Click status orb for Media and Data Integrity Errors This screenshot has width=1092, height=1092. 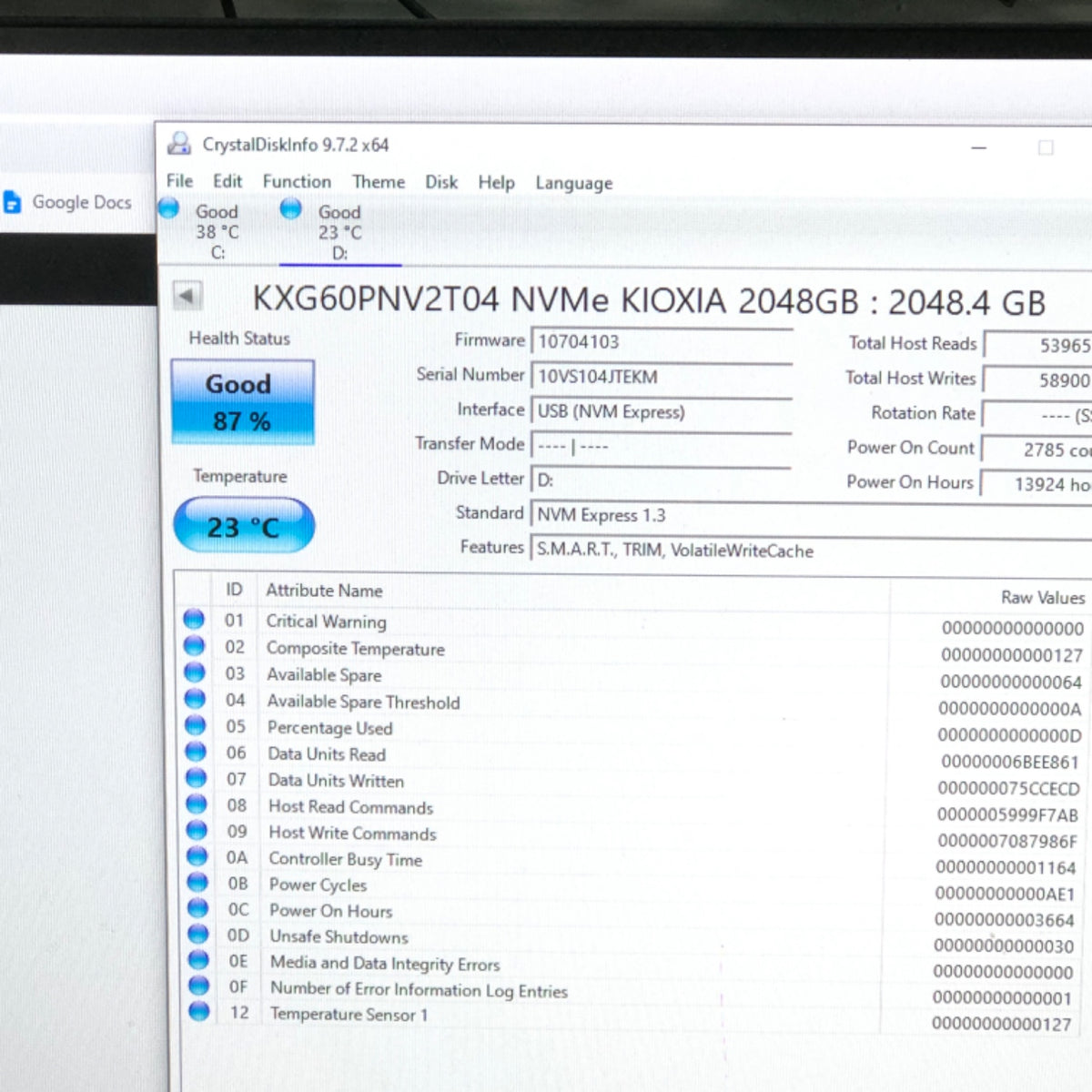[198, 959]
